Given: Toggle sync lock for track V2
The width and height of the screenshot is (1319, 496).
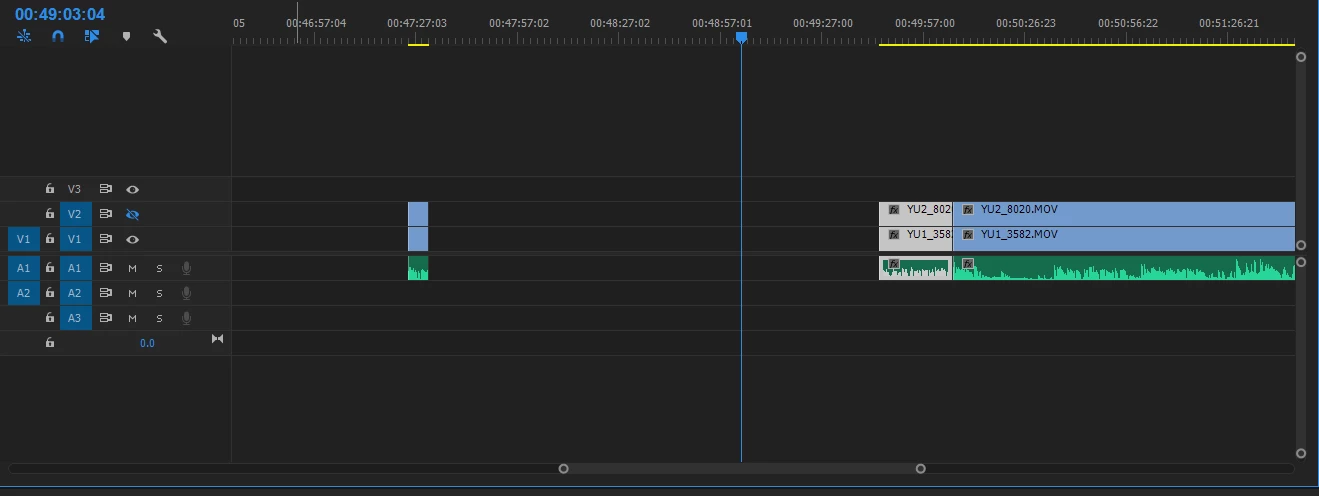Looking at the screenshot, I should point(105,214).
